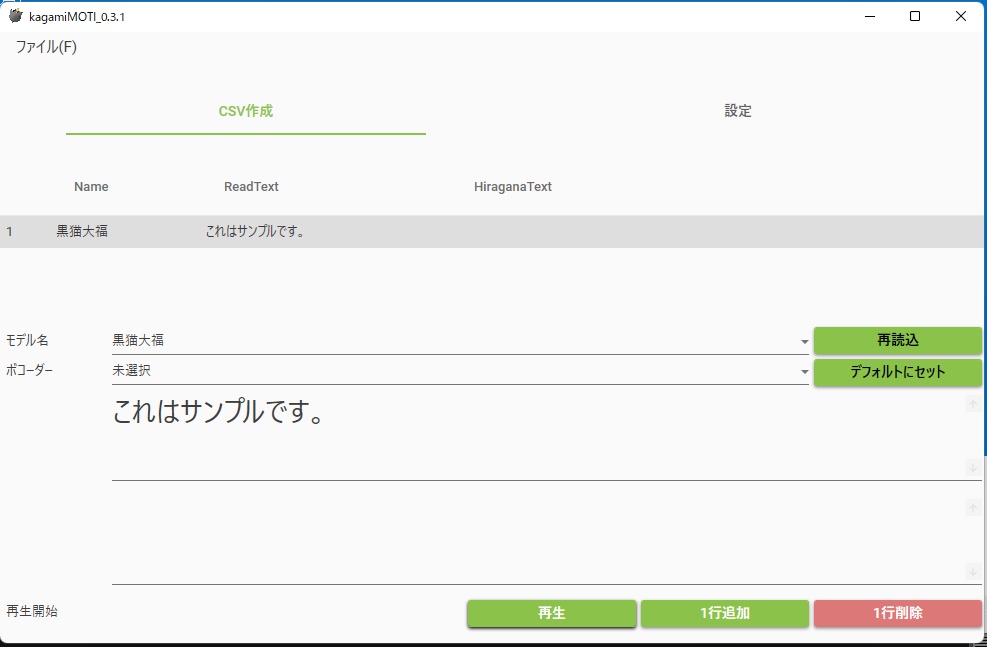
Task: Switch to the 設定 tab
Action: tap(738, 111)
